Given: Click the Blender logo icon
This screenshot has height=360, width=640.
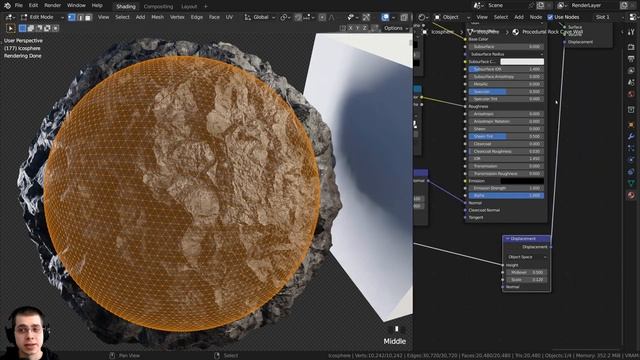Looking at the screenshot, I should click(7, 6).
